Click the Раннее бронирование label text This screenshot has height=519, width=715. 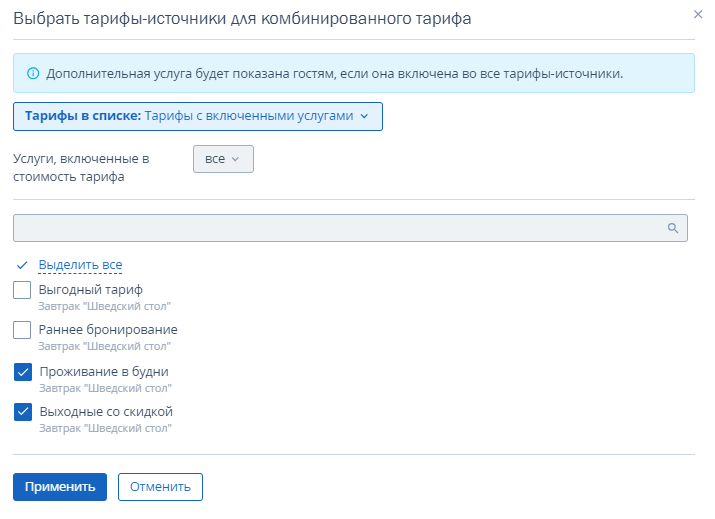(108, 329)
